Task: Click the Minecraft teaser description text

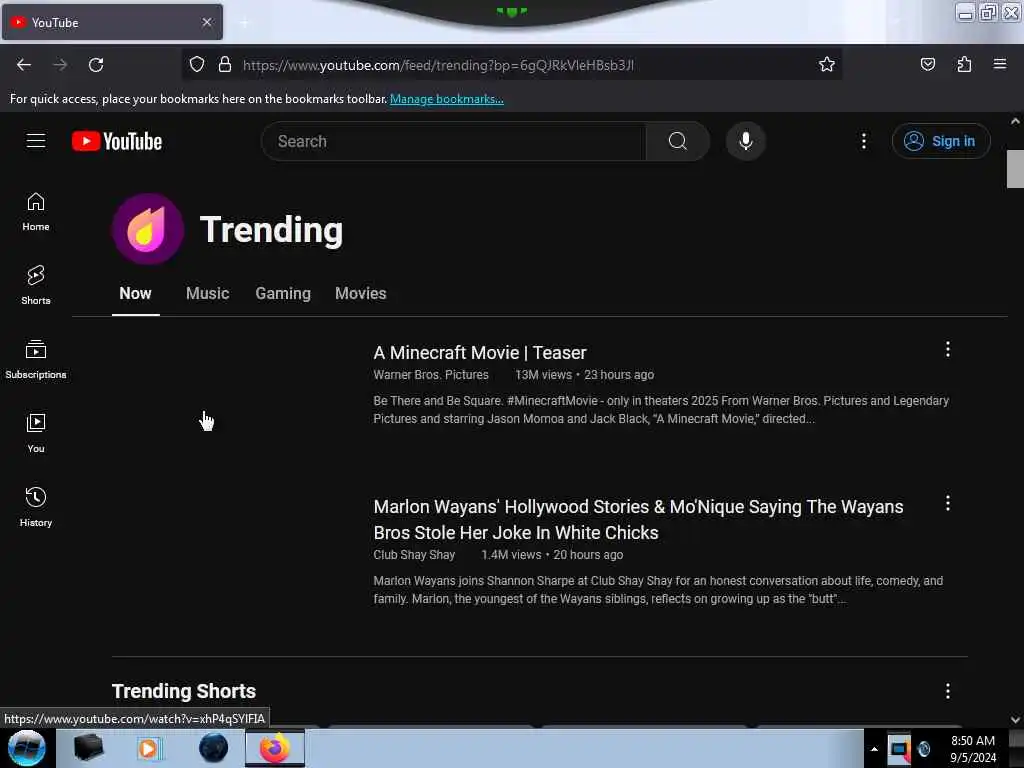Action: (x=661, y=410)
